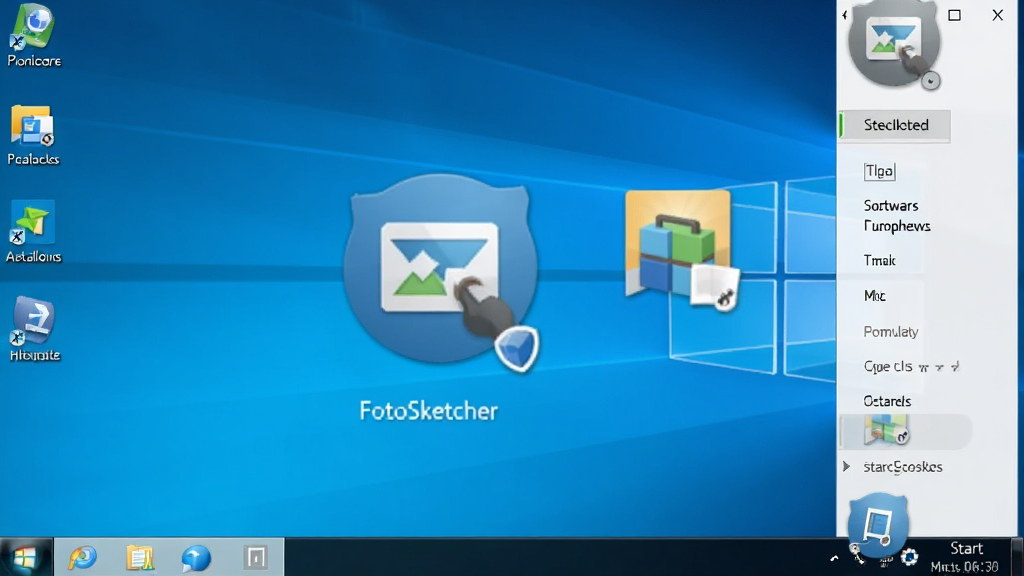Click the Windows Start button

pyautogui.click(x=26, y=557)
